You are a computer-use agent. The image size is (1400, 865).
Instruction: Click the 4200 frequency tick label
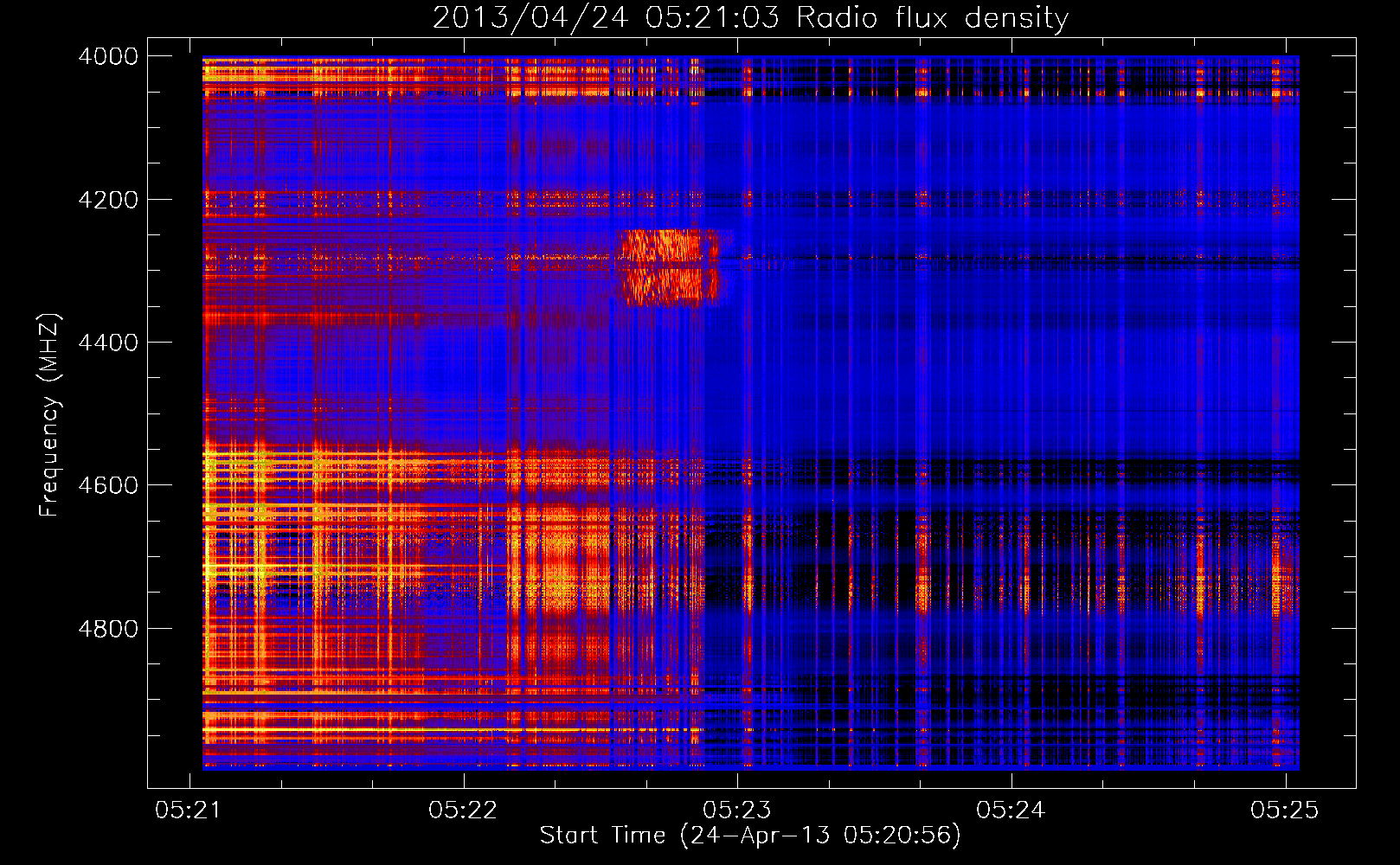pos(108,200)
